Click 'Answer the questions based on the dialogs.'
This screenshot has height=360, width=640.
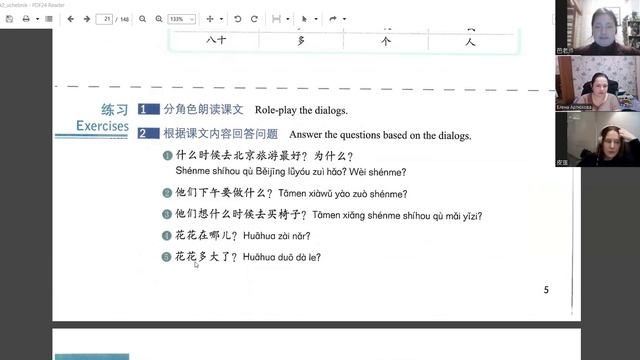click(x=380, y=135)
